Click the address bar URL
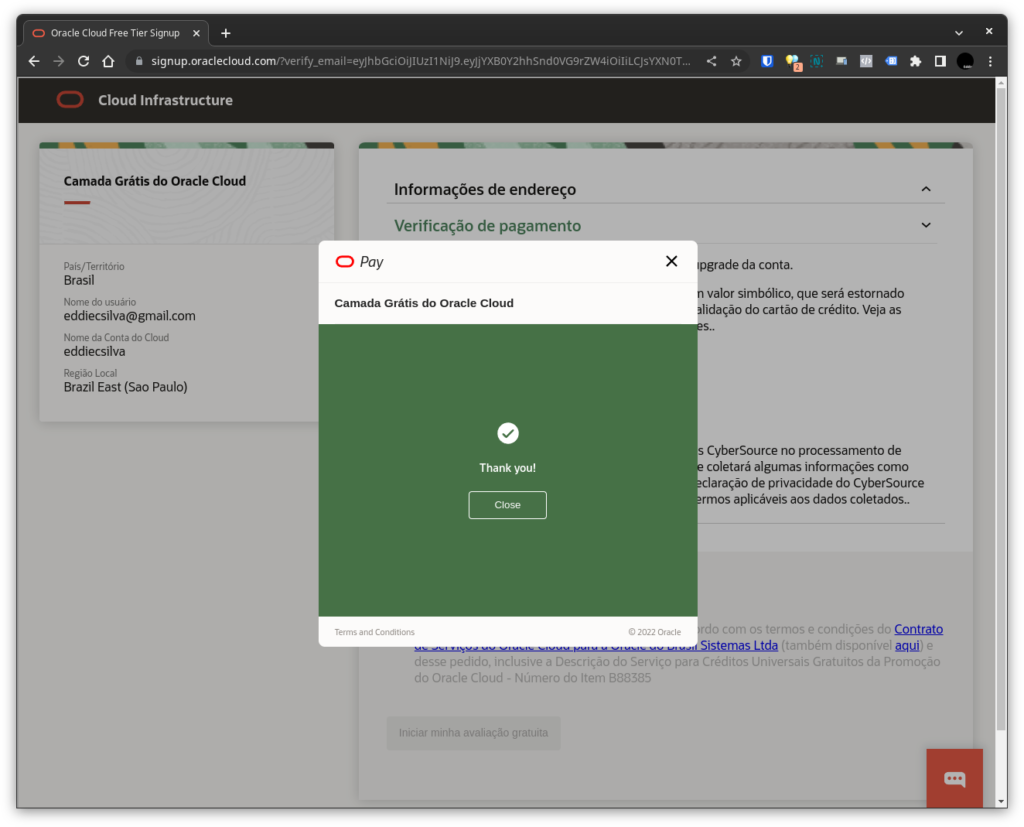This screenshot has height=827, width=1024. (421, 61)
